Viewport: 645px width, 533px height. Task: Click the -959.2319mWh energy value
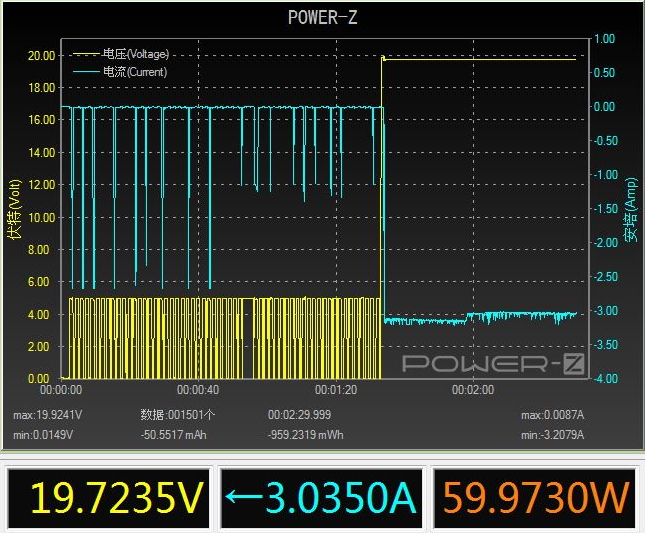click(x=306, y=435)
